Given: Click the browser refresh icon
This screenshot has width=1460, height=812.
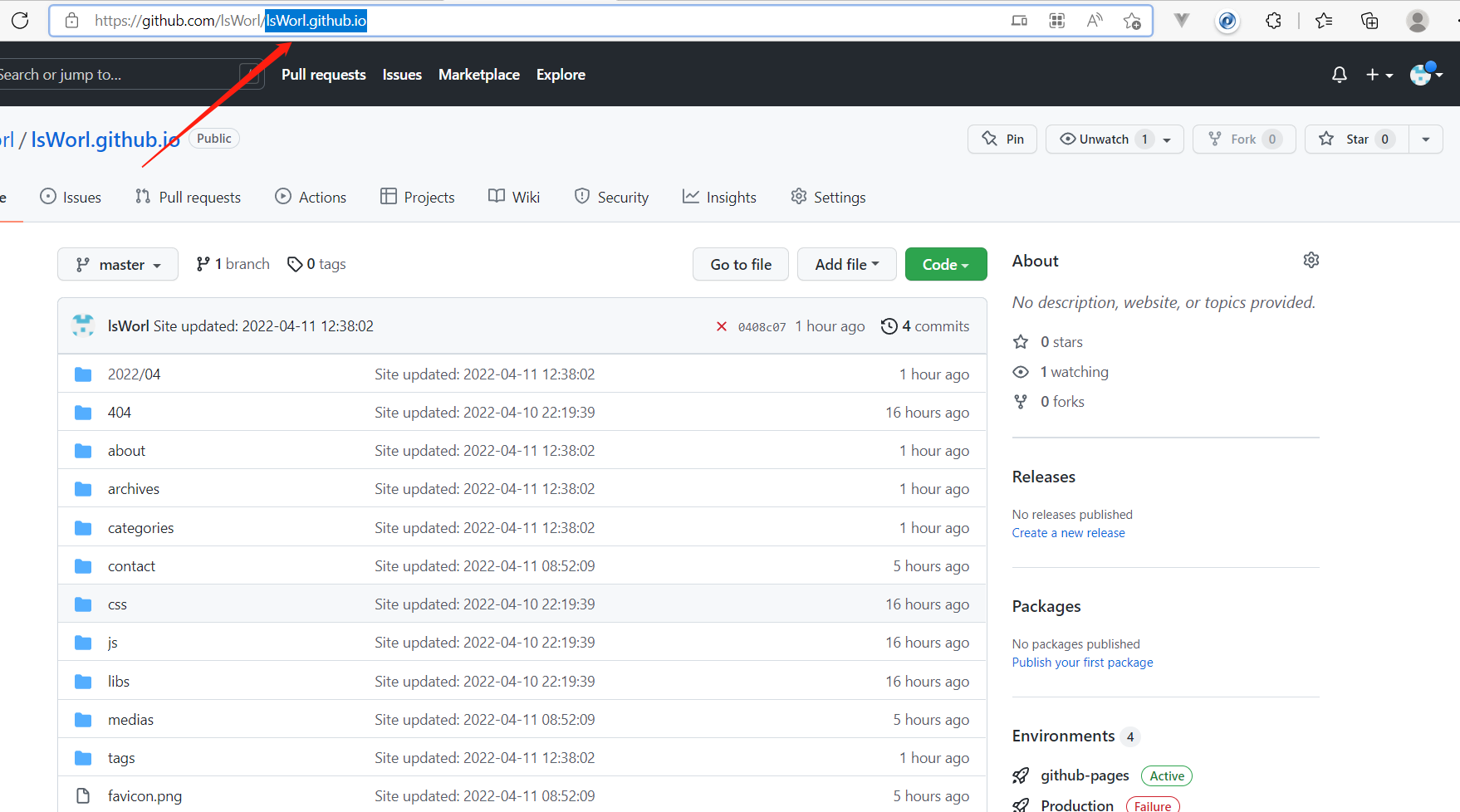Looking at the screenshot, I should coord(20,21).
